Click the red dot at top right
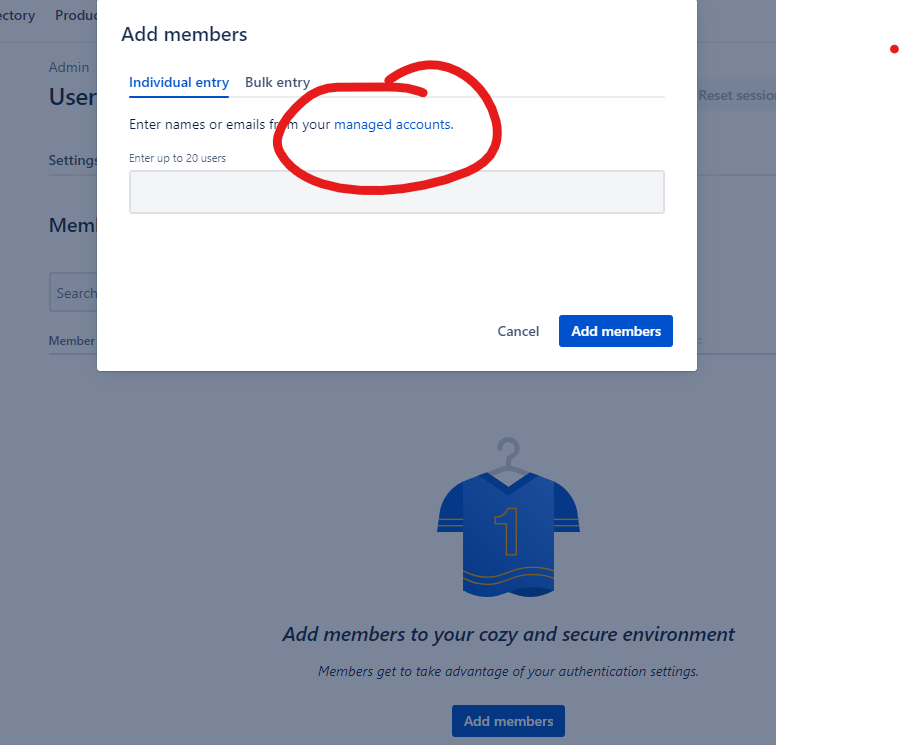Screen dimensions: 899x745 pos(894,49)
